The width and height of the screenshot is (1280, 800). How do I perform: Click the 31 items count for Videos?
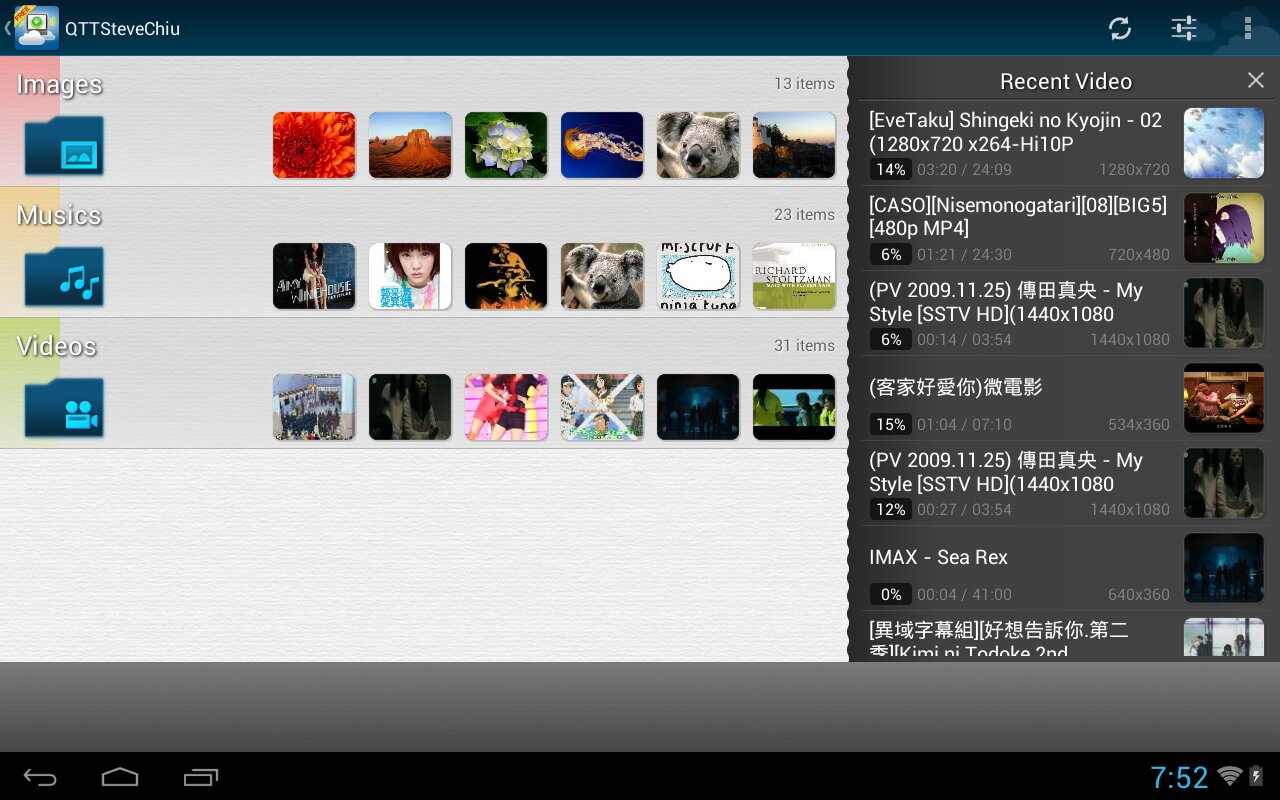[804, 346]
